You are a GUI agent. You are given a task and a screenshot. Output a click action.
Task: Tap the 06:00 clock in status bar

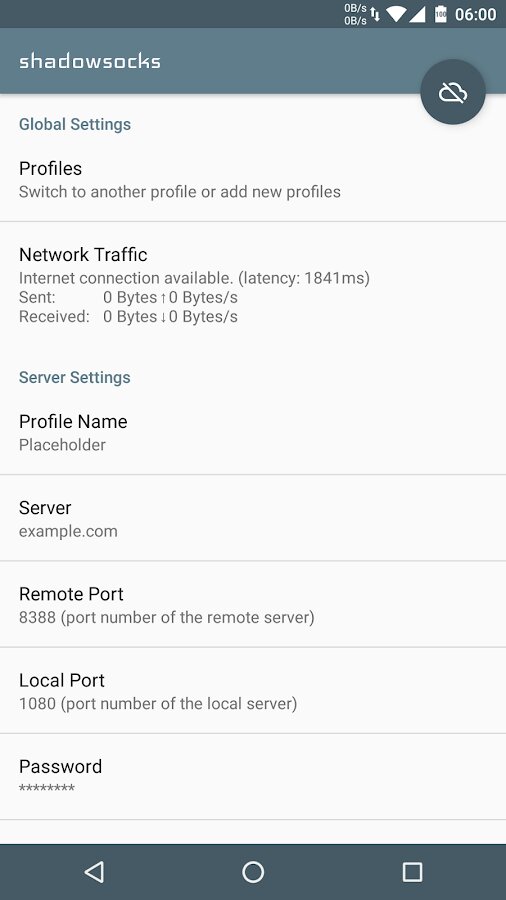point(476,14)
